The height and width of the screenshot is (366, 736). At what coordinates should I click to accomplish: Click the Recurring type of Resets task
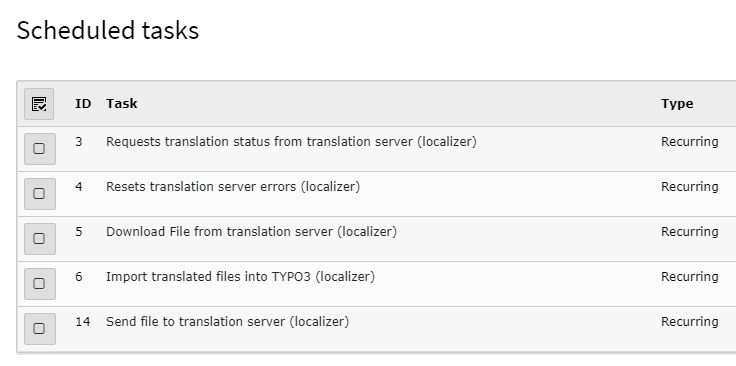tap(690, 187)
